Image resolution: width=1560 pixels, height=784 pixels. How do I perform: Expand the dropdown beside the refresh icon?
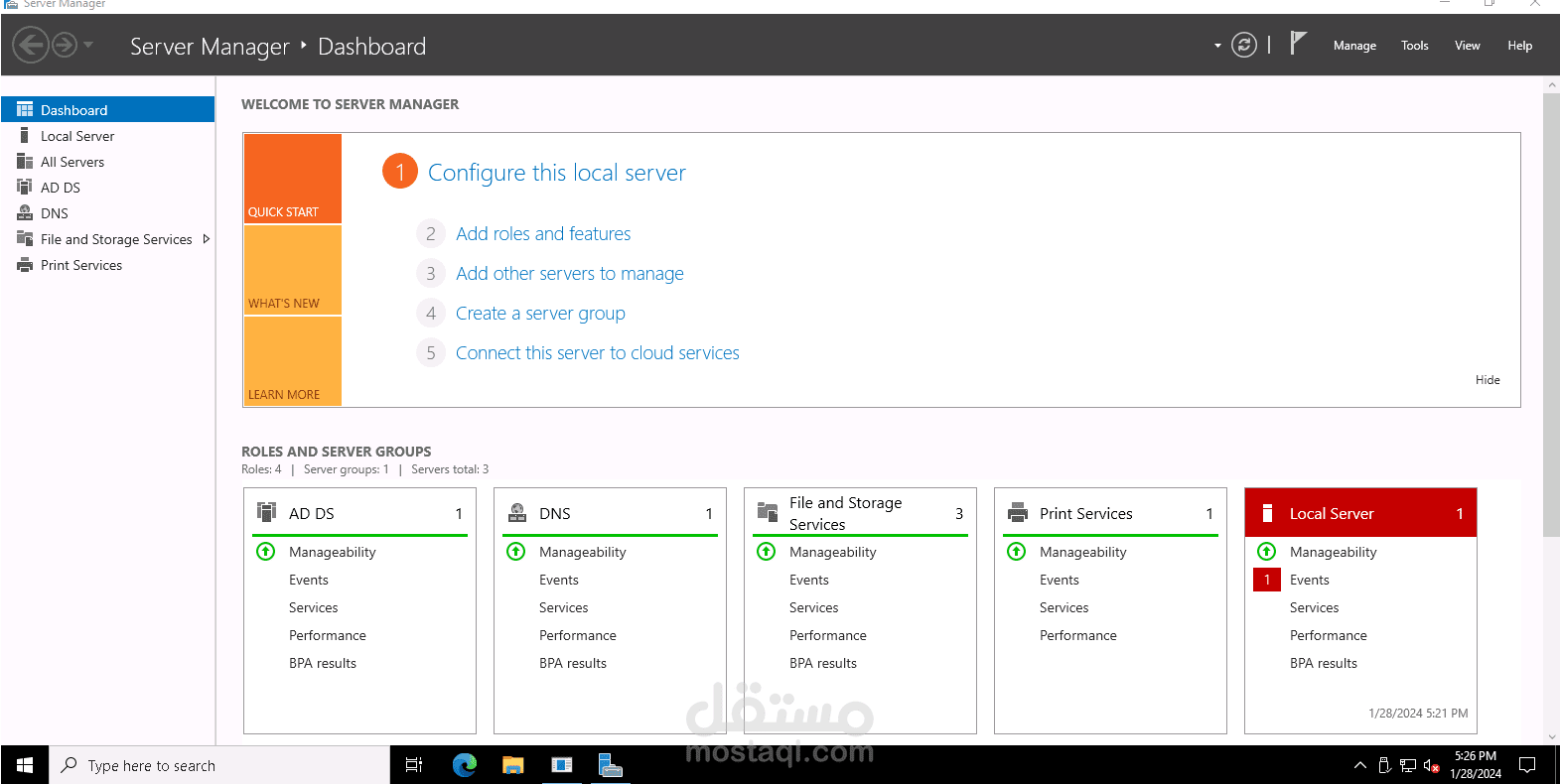(x=1217, y=46)
